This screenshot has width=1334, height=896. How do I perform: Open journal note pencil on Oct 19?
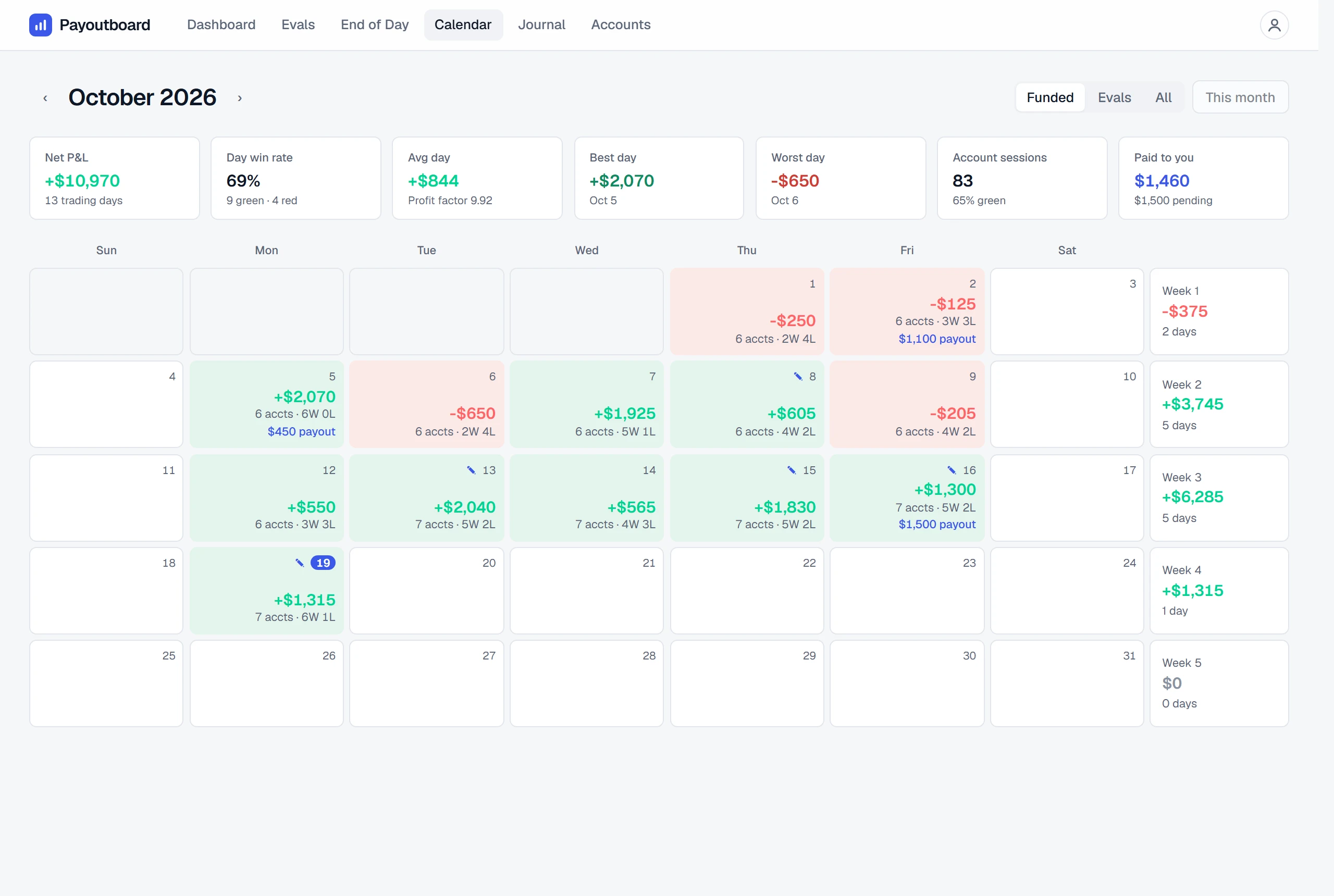pos(299,562)
